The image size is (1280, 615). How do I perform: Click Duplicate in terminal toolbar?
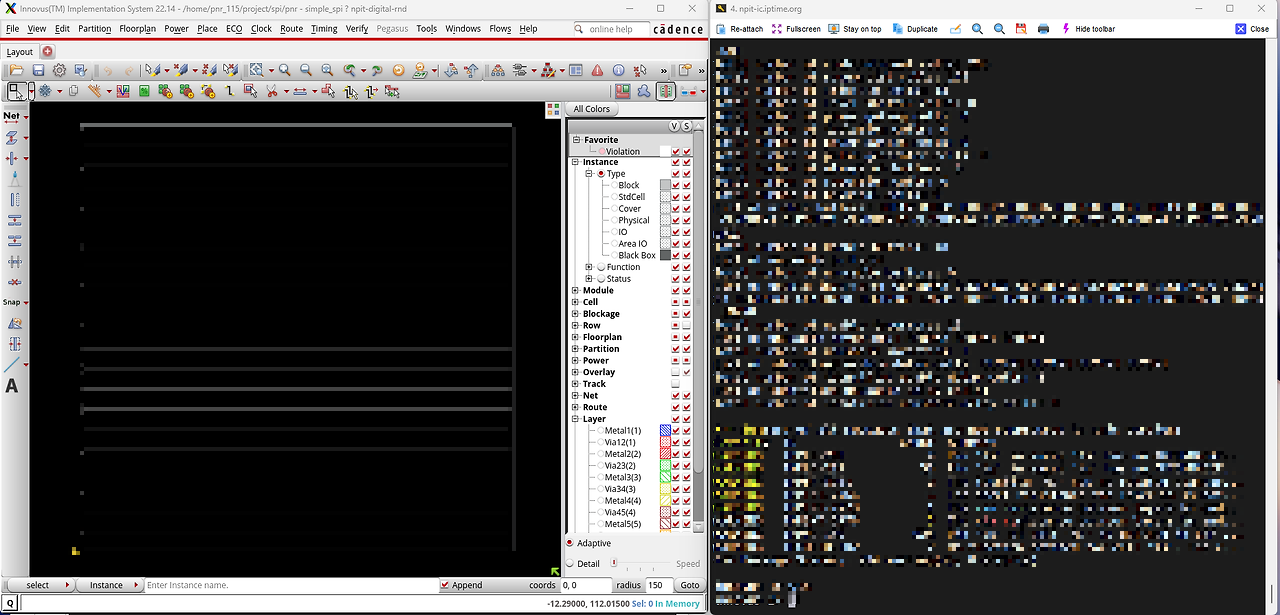point(914,29)
